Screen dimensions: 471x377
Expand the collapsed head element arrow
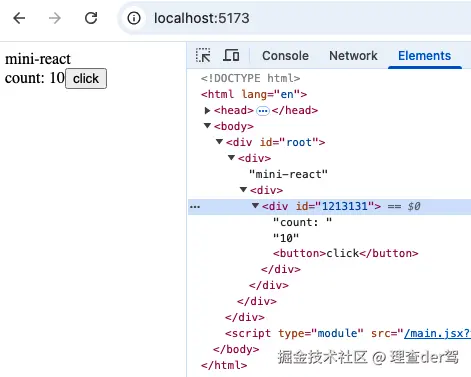(207, 110)
